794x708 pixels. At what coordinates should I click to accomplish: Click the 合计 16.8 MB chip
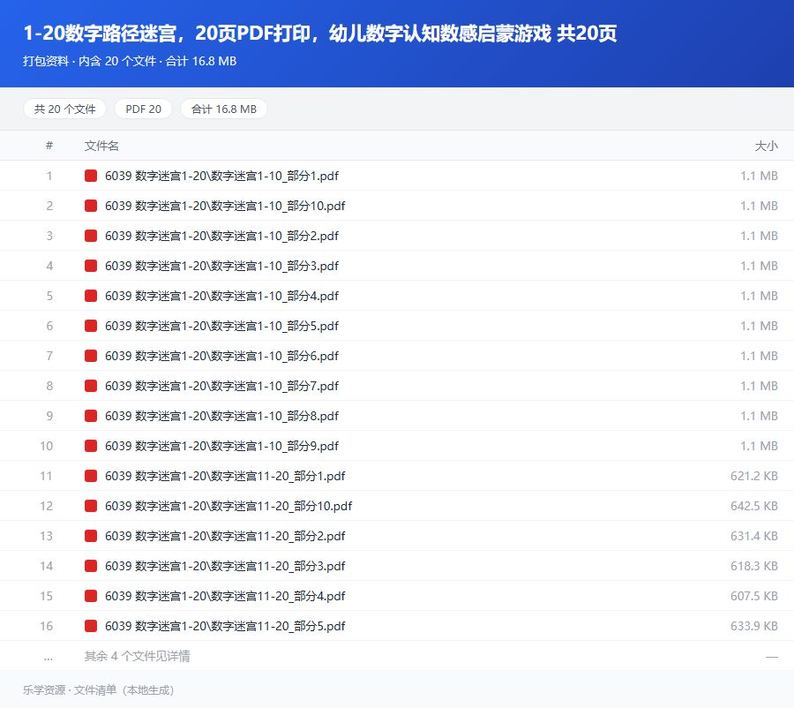tap(224, 109)
